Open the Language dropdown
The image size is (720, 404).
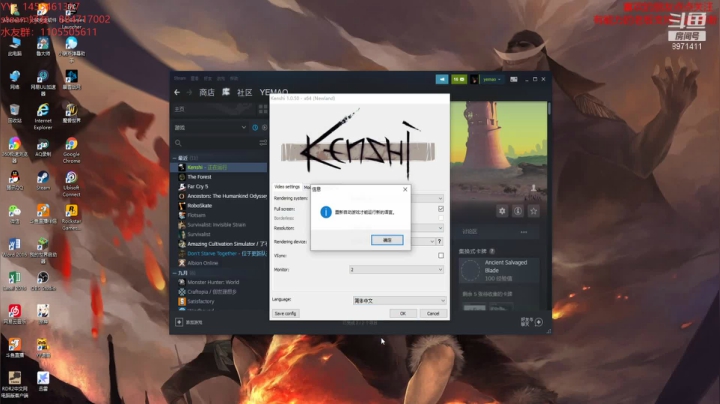pyautogui.click(x=399, y=301)
